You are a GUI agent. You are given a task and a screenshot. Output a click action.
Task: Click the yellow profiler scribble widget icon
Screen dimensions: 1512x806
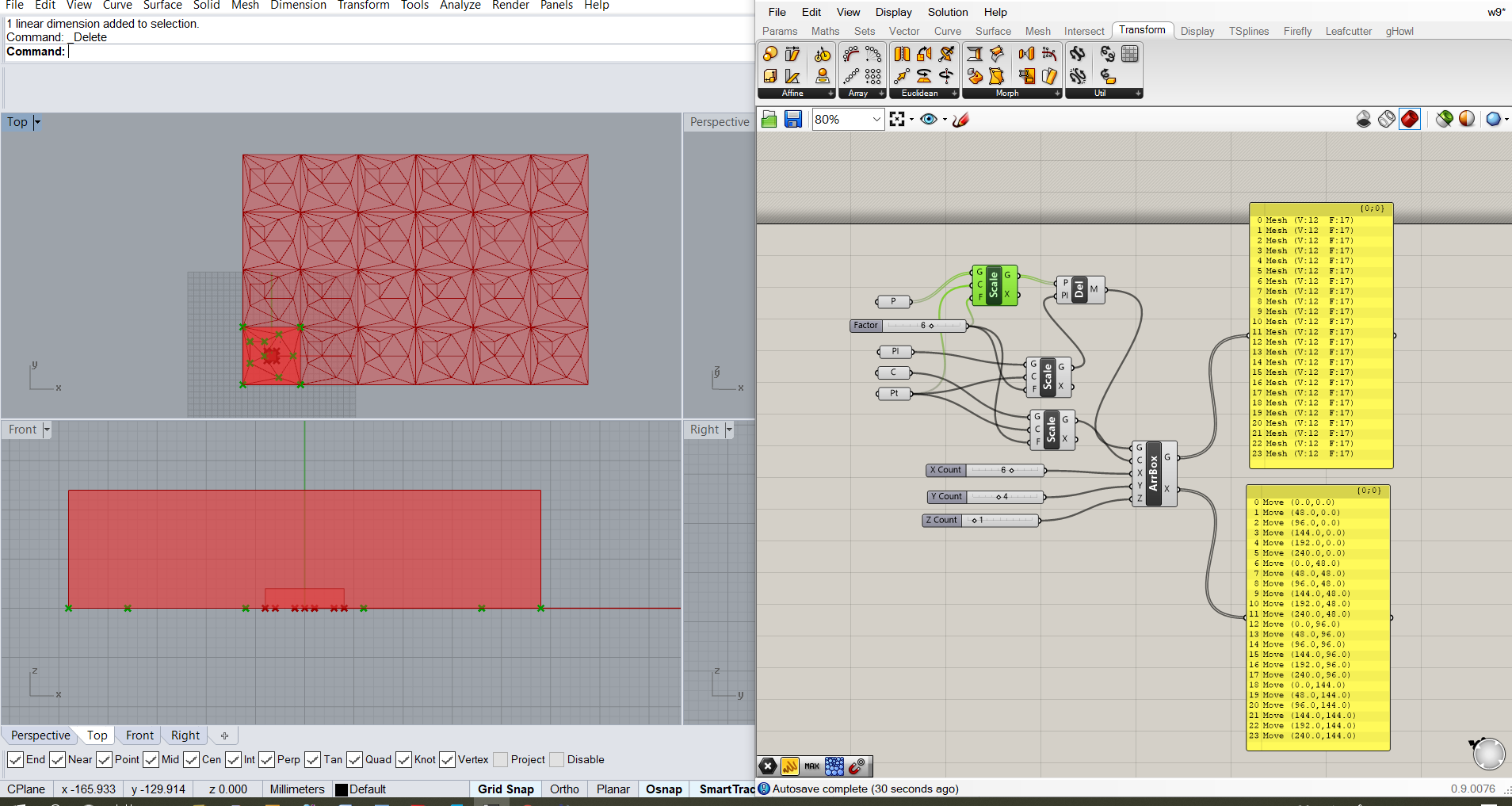790,766
